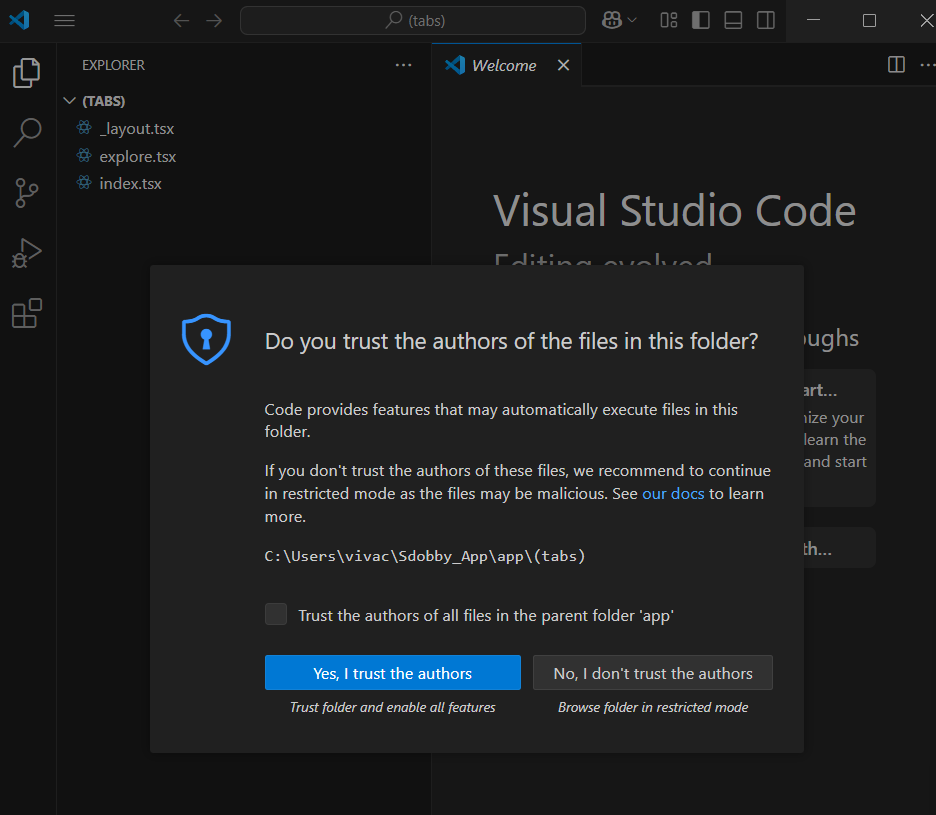This screenshot has height=815, width=936.
Task: Click No, I don't trust the authors
Action: pos(652,673)
